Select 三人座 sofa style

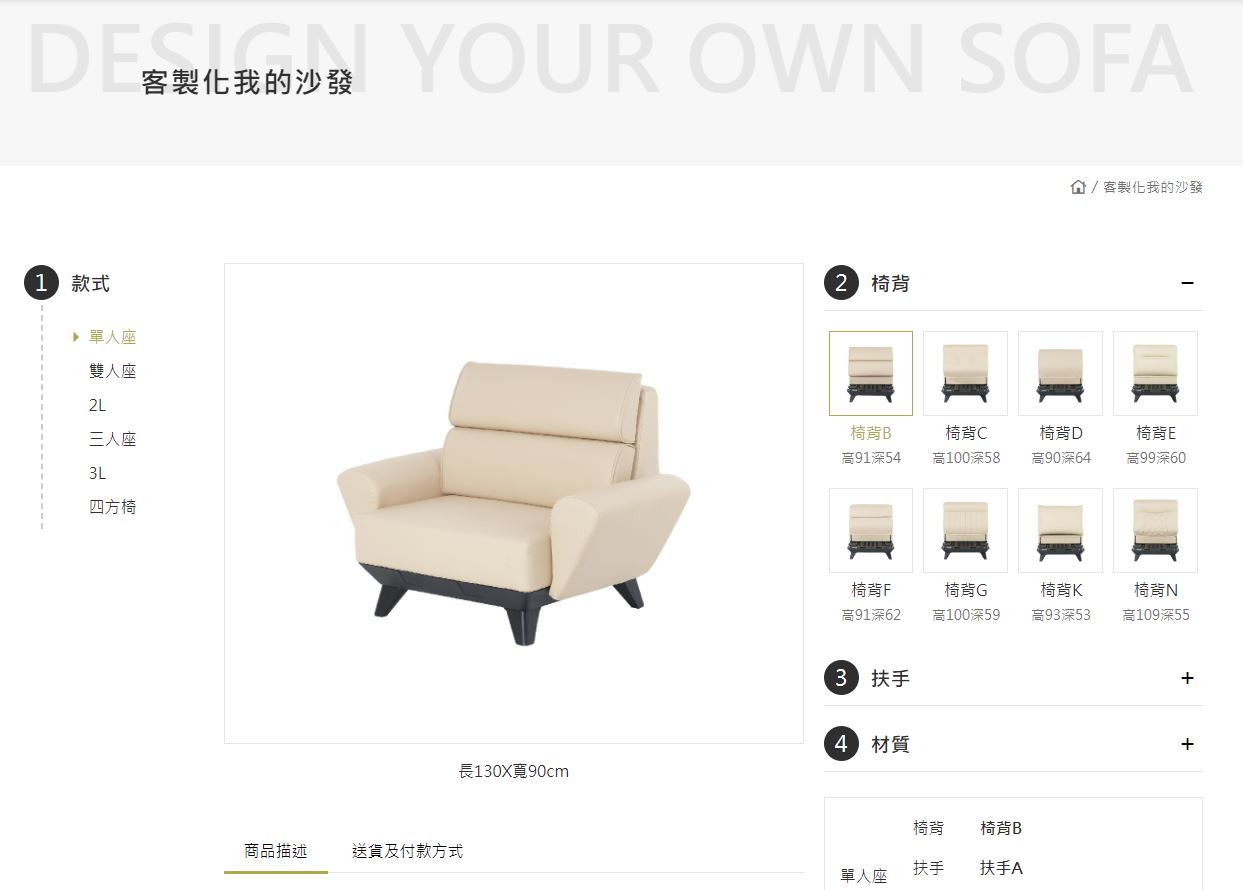[112, 439]
